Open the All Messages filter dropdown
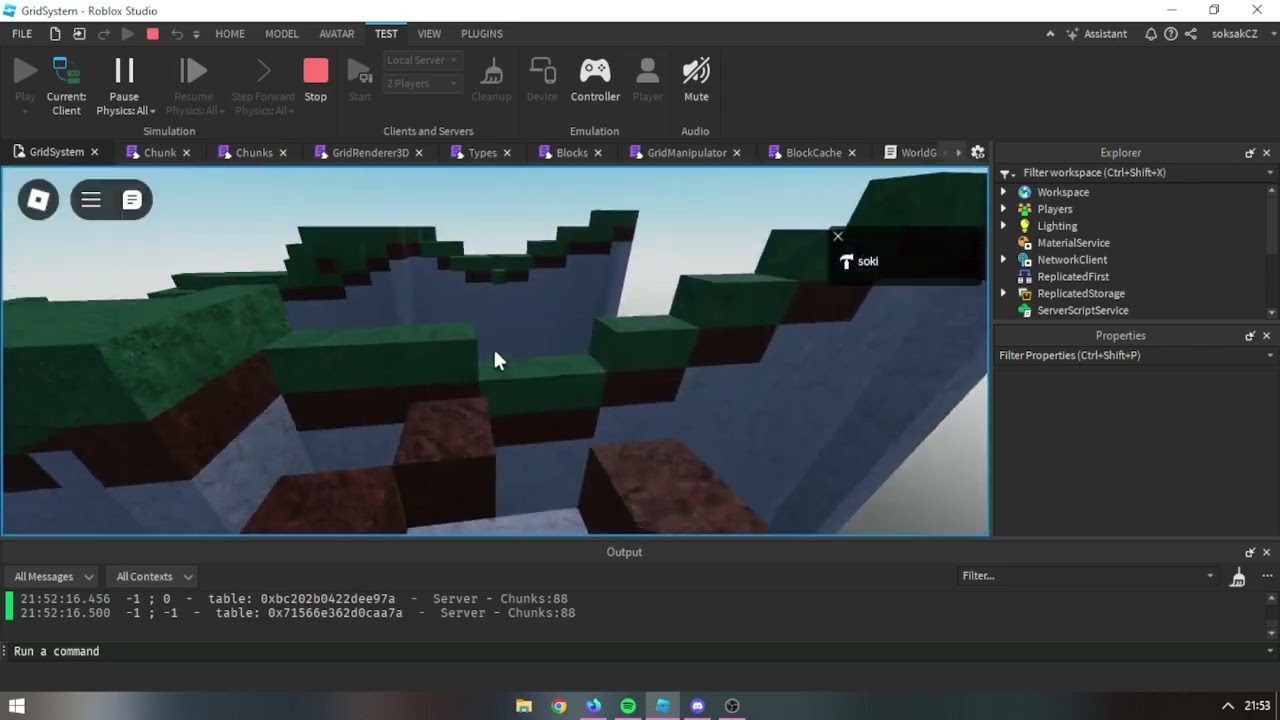The image size is (1280, 720). coord(54,577)
